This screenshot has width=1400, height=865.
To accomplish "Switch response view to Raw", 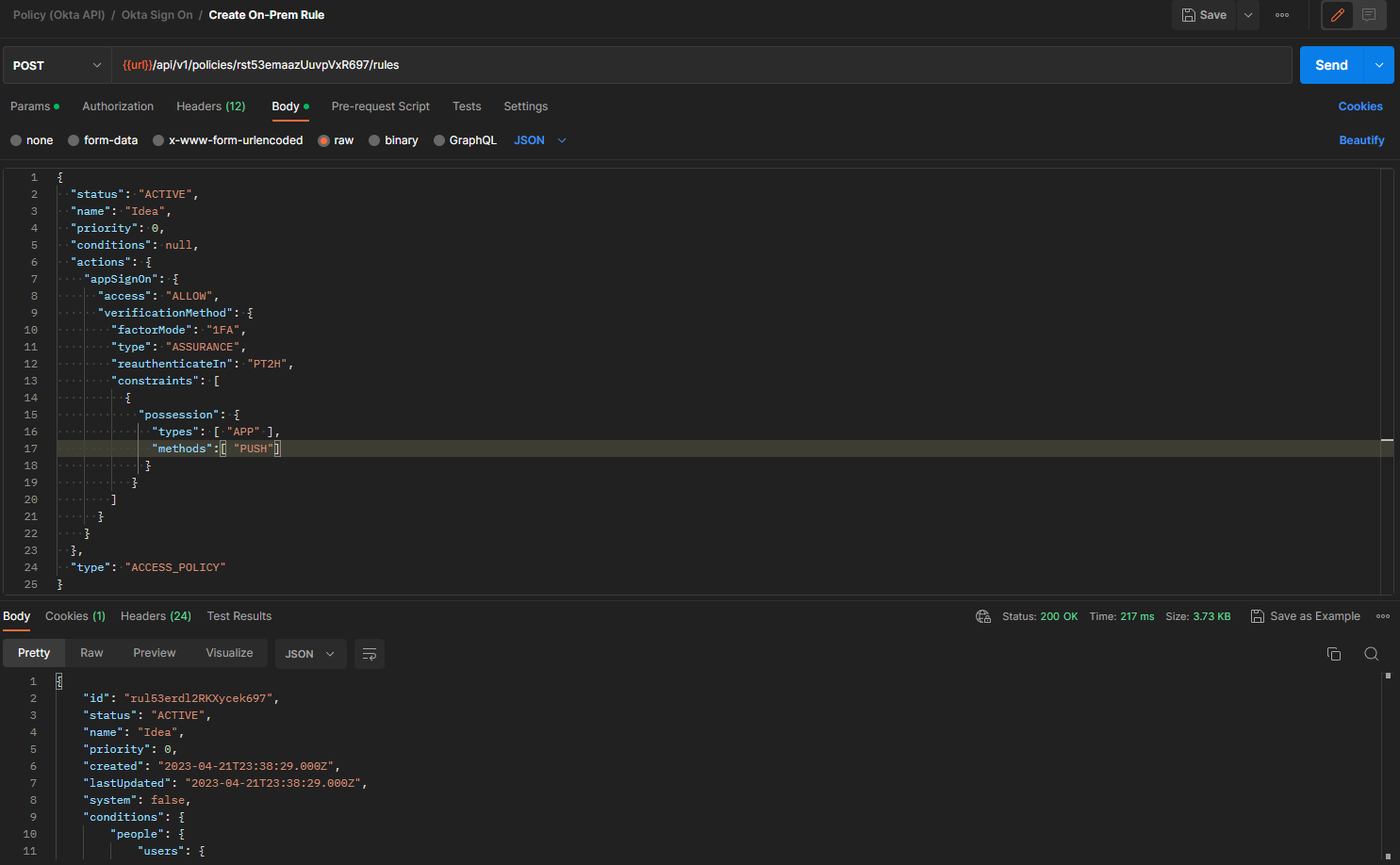I will (x=91, y=653).
